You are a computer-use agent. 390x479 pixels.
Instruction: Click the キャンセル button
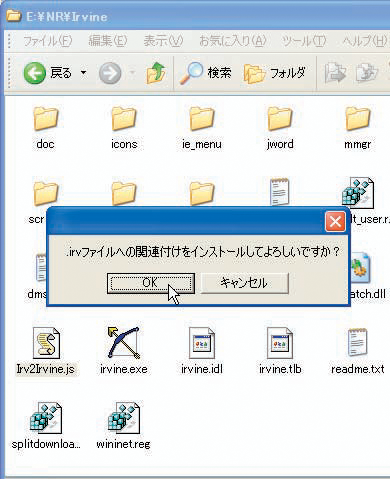point(244,283)
